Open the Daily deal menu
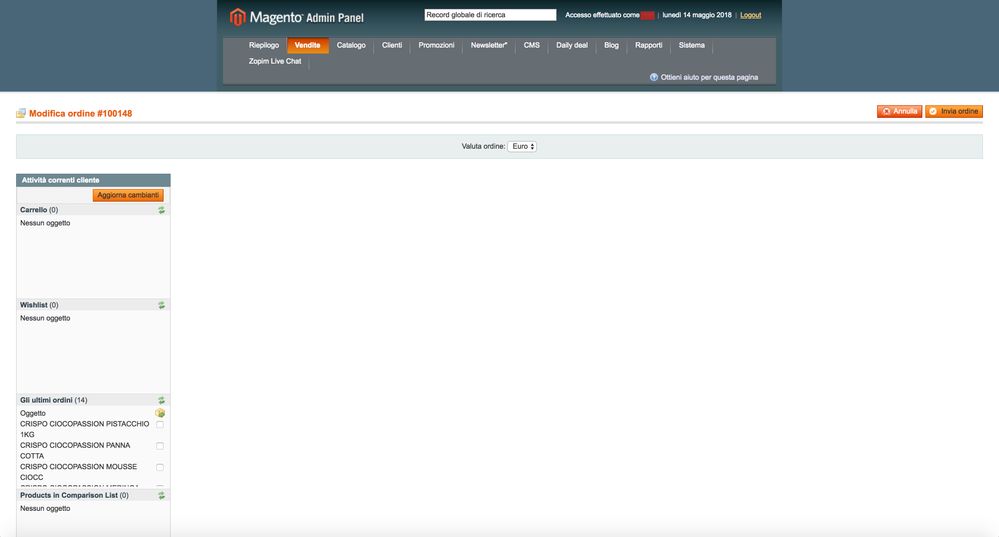Viewport: 999px width, 537px height. point(572,45)
